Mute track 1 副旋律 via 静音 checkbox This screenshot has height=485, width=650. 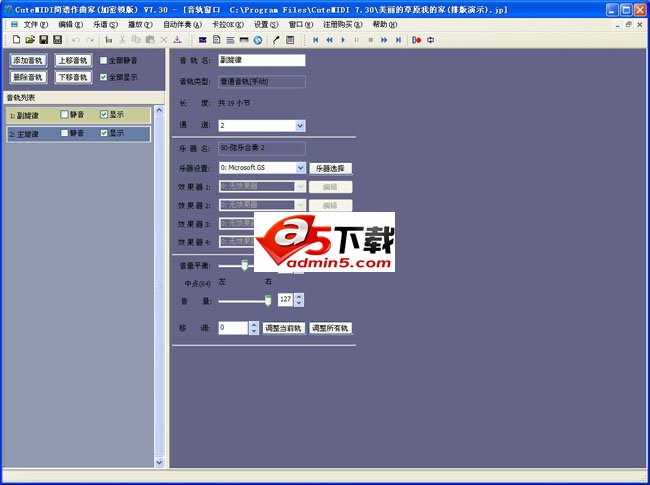pyautogui.click(x=64, y=114)
